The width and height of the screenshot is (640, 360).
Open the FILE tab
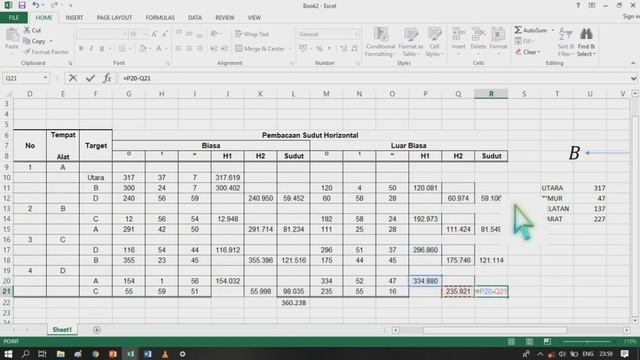tap(13, 18)
